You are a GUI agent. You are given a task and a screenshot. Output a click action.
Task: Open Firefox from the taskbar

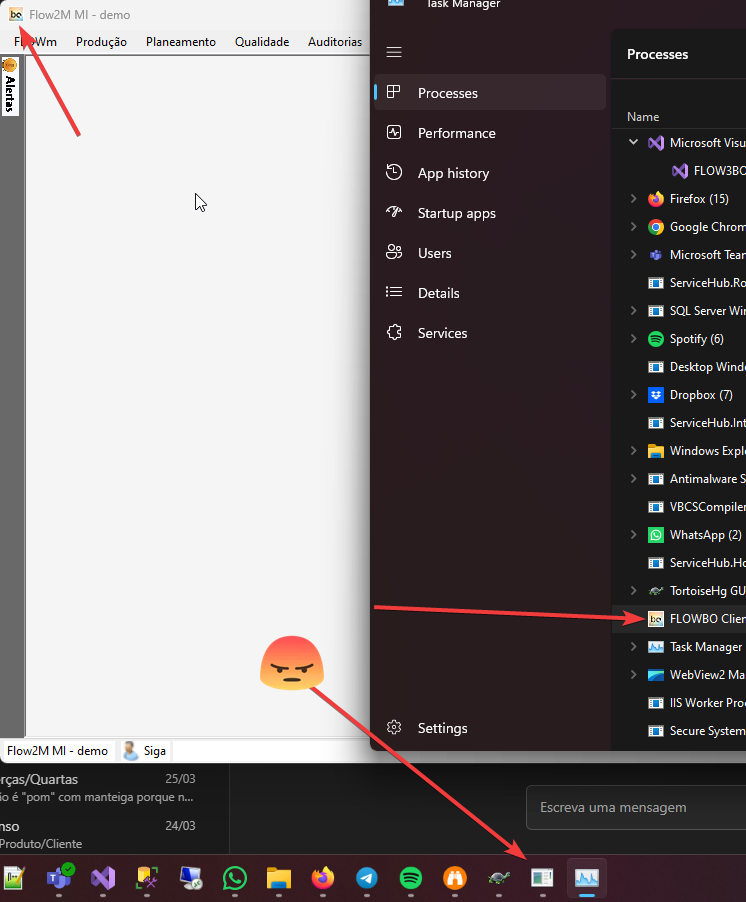pos(323,878)
